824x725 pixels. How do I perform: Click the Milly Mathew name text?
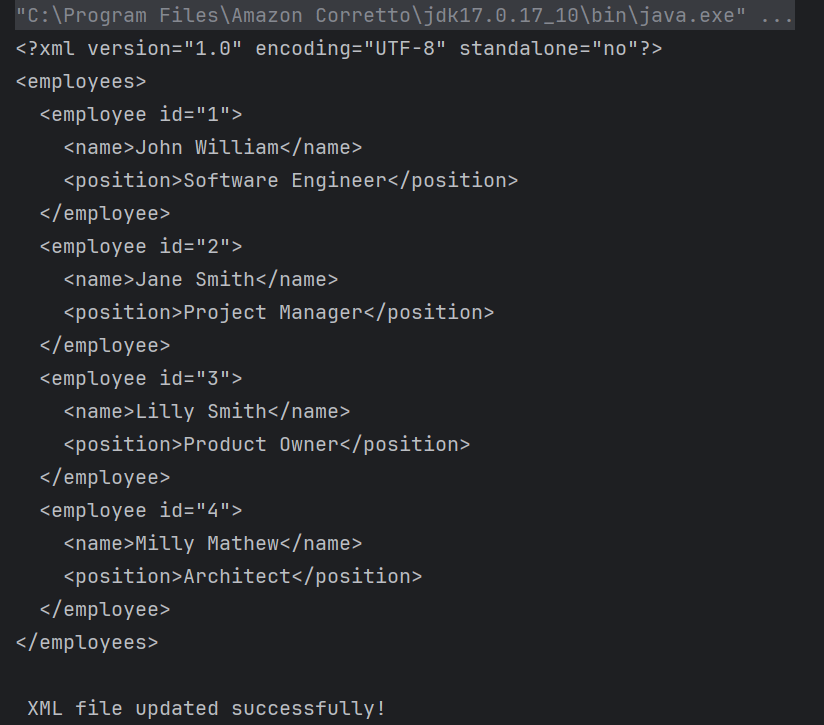(x=207, y=544)
